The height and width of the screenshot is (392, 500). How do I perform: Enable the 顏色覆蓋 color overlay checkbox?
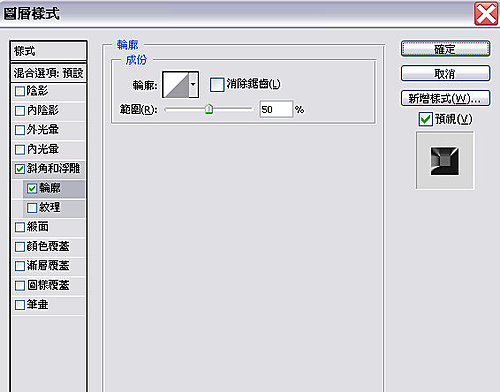point(20,247)
